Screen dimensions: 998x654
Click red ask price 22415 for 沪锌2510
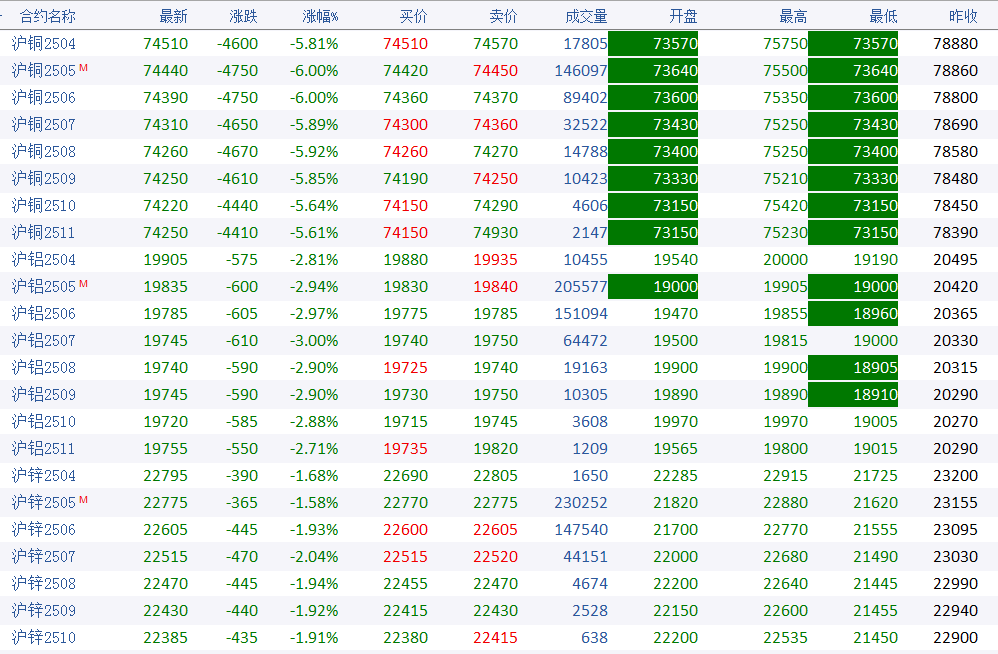click(x=495, y=637)
